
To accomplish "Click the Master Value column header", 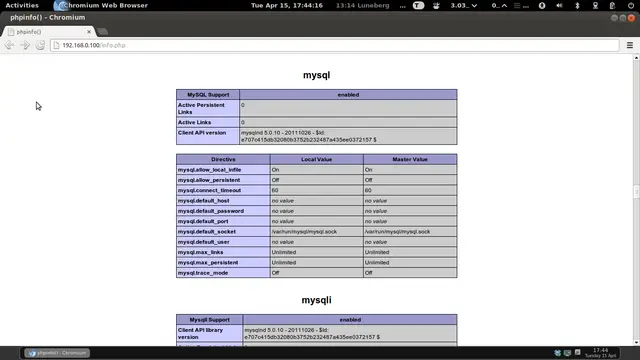I will point(410,159).
